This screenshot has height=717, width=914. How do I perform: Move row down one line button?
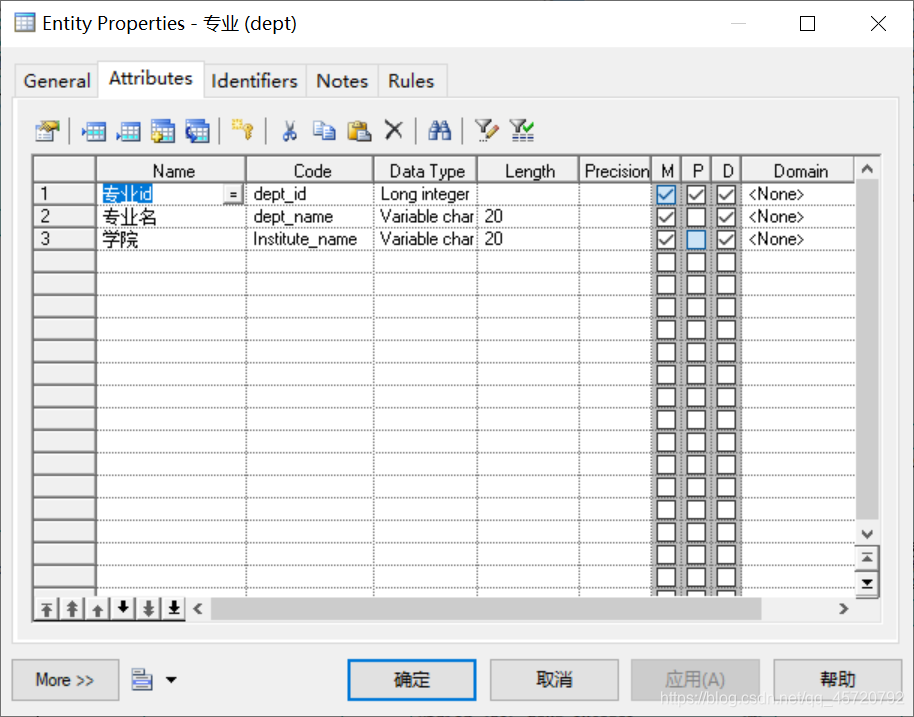coord(123,609)
